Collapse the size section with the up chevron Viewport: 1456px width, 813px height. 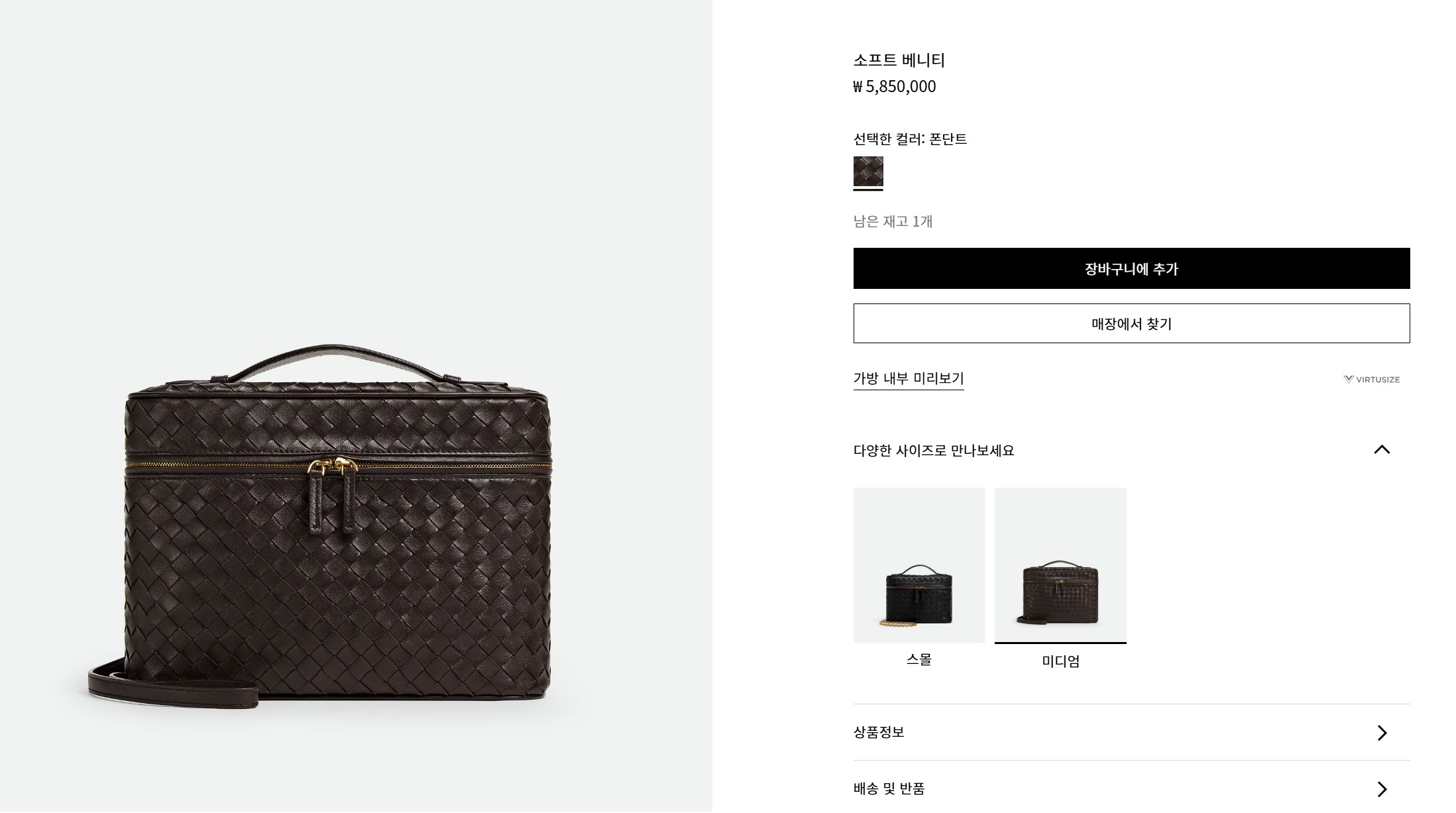(x=1382, y=450)
